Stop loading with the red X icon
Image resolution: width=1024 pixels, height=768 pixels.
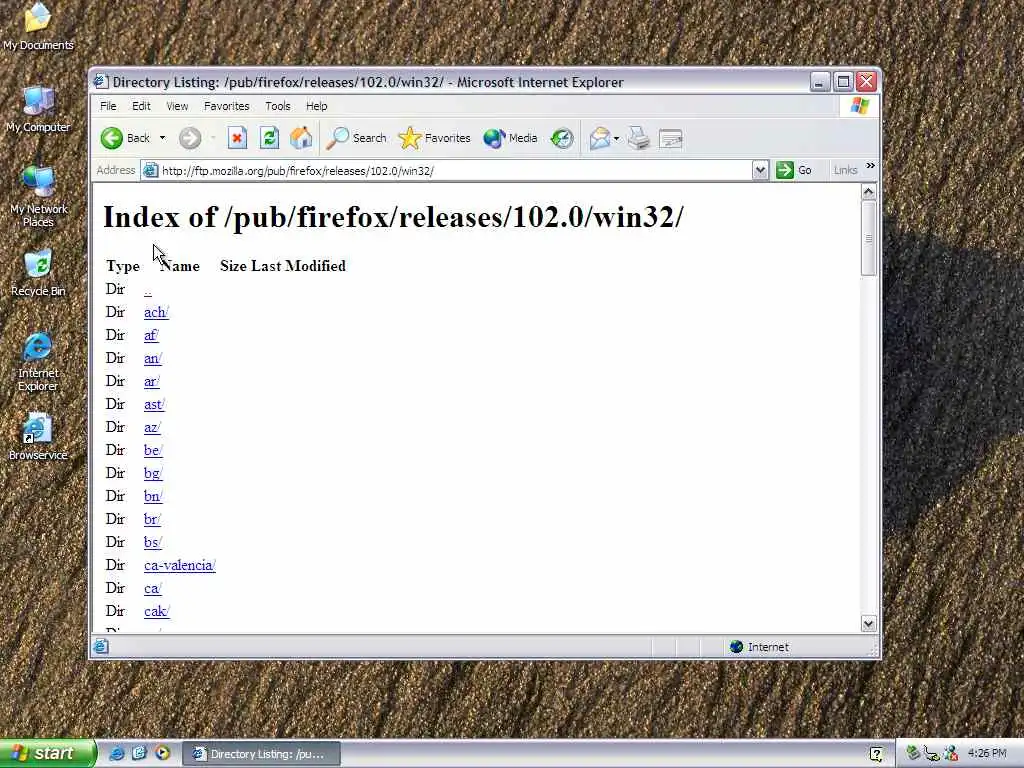tap(237, 138)
